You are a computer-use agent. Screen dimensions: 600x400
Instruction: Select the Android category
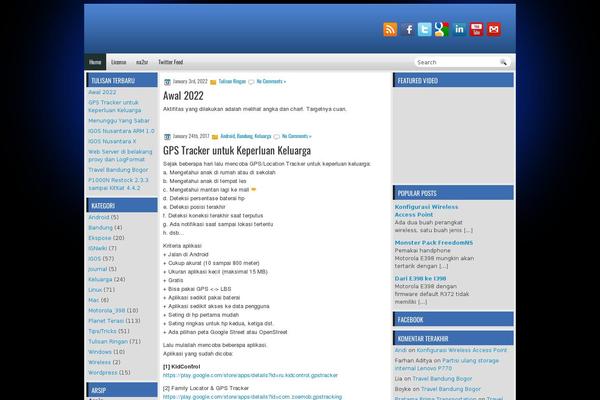coord(99,217)
